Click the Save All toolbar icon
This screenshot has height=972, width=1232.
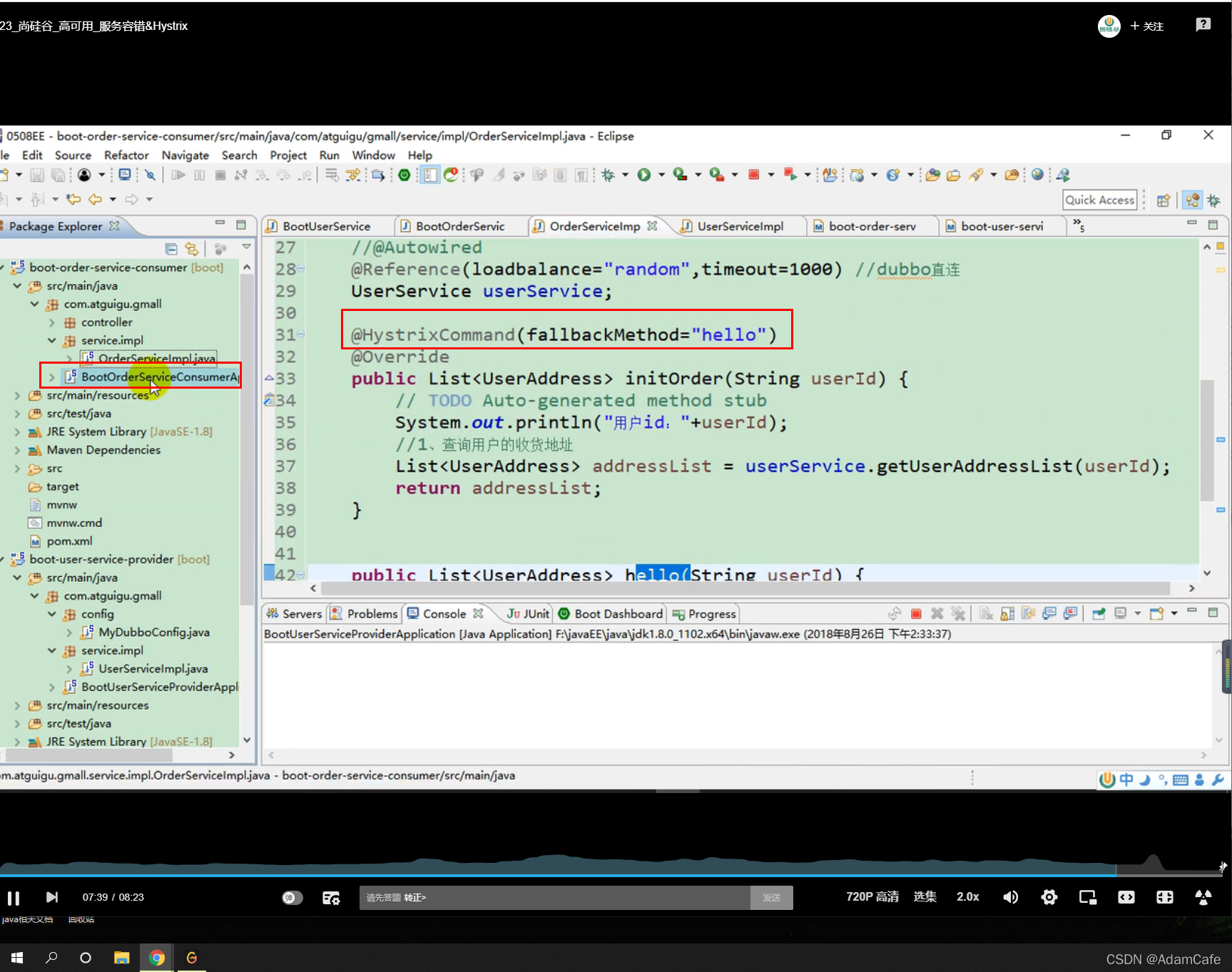[x=58, y=175]
